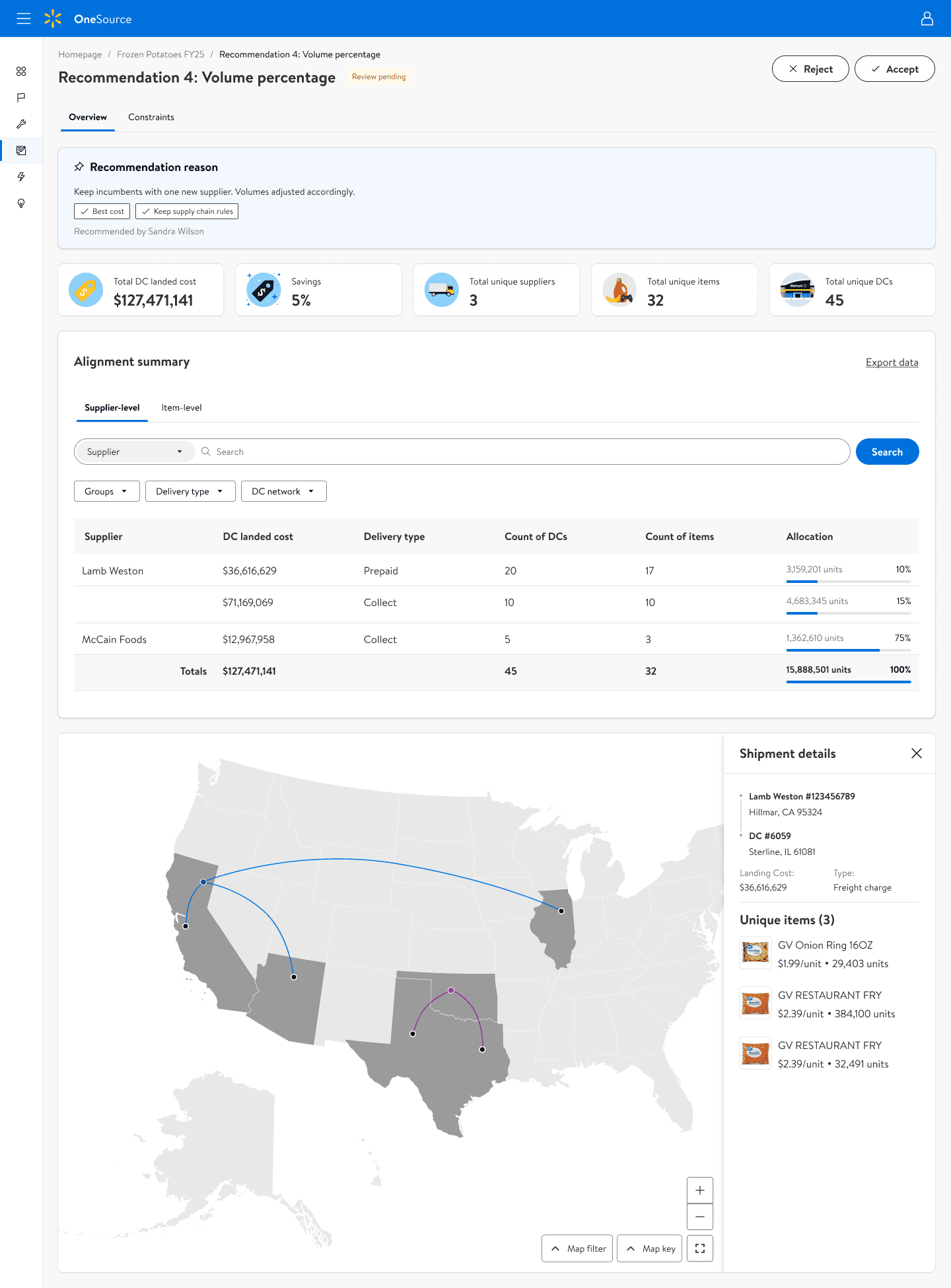Open the Groups filter dropdown
This screenshot has width=951, height=1288.
pos(107,491)
